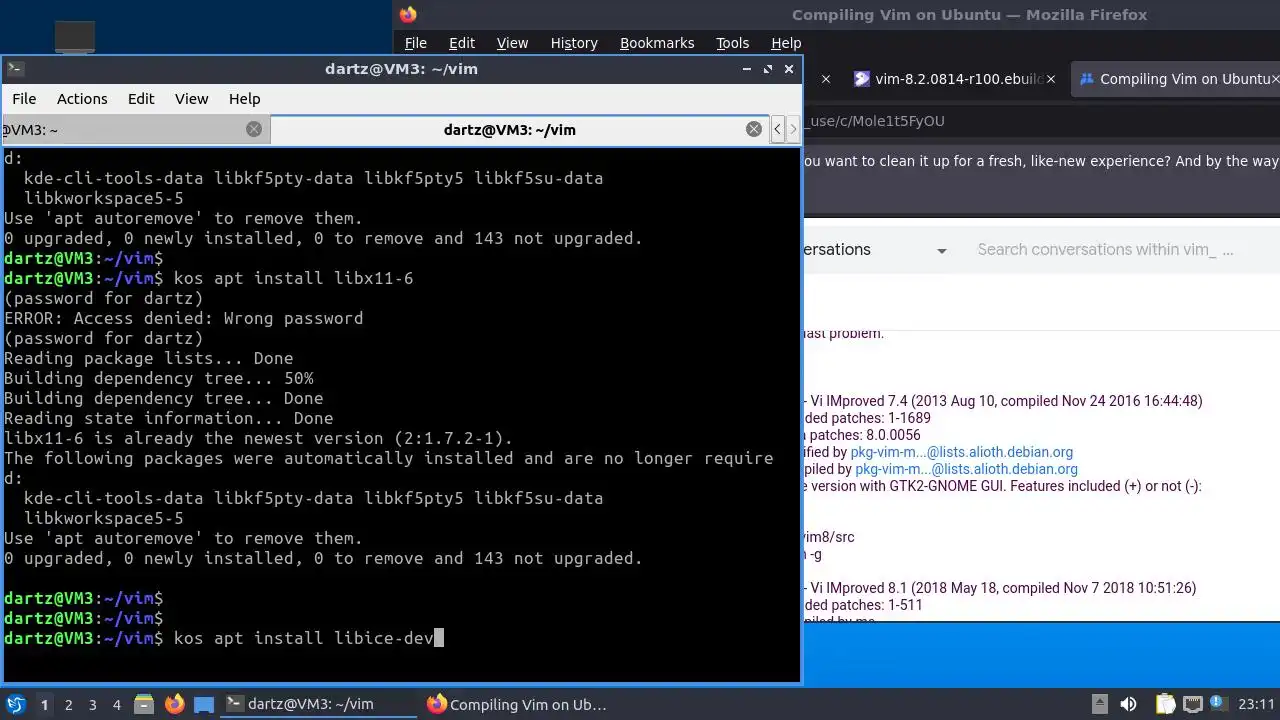Select the dartz@VM3: ~/vim terminal tab
This screenshot has width=1280, height=720.
point(509,129)
